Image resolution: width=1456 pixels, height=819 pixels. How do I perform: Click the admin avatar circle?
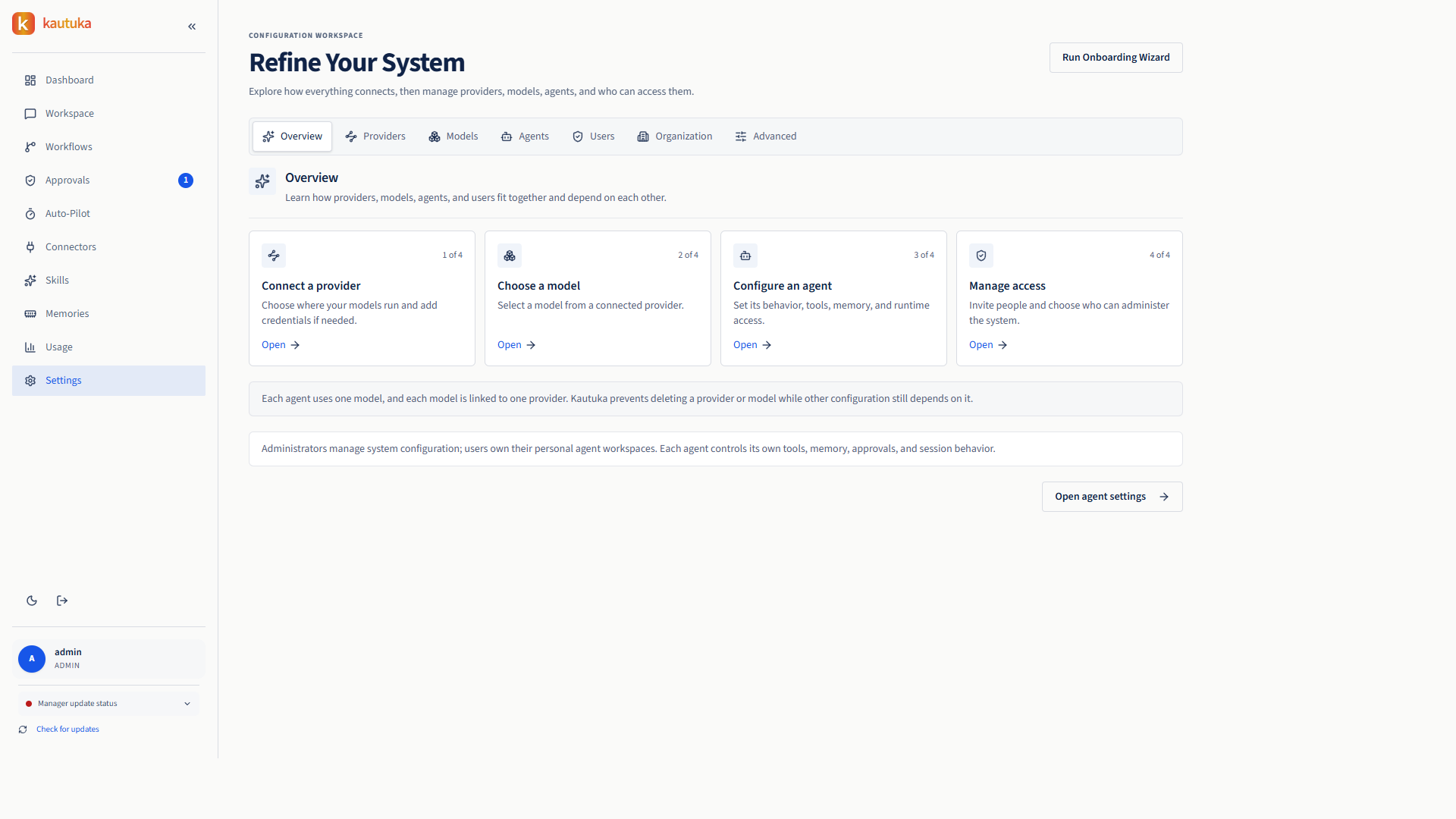pyautogui.click(x=32, y=659)
